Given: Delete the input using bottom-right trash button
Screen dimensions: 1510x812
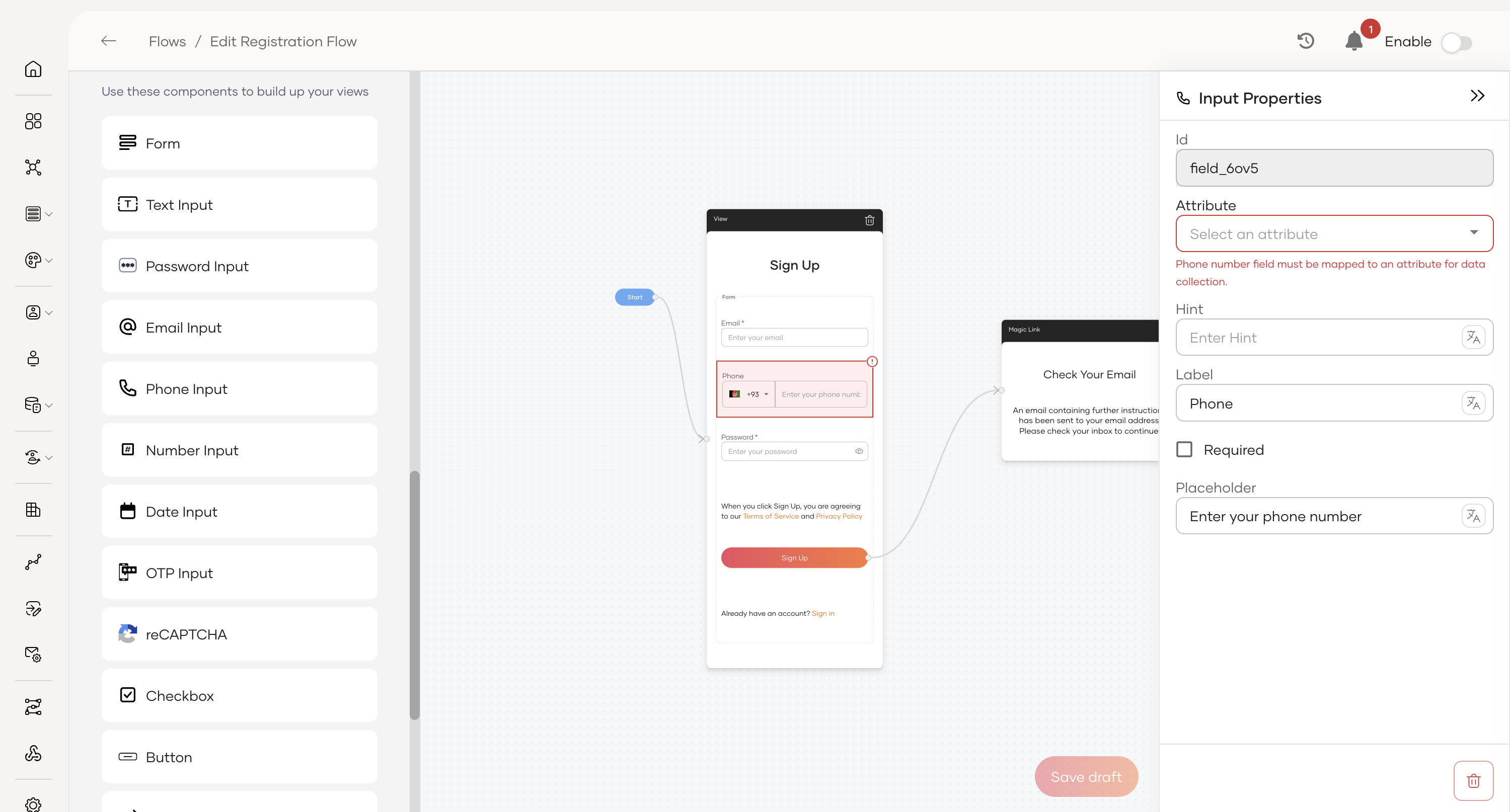Looking at the screenshot, I should (1473, 780).
